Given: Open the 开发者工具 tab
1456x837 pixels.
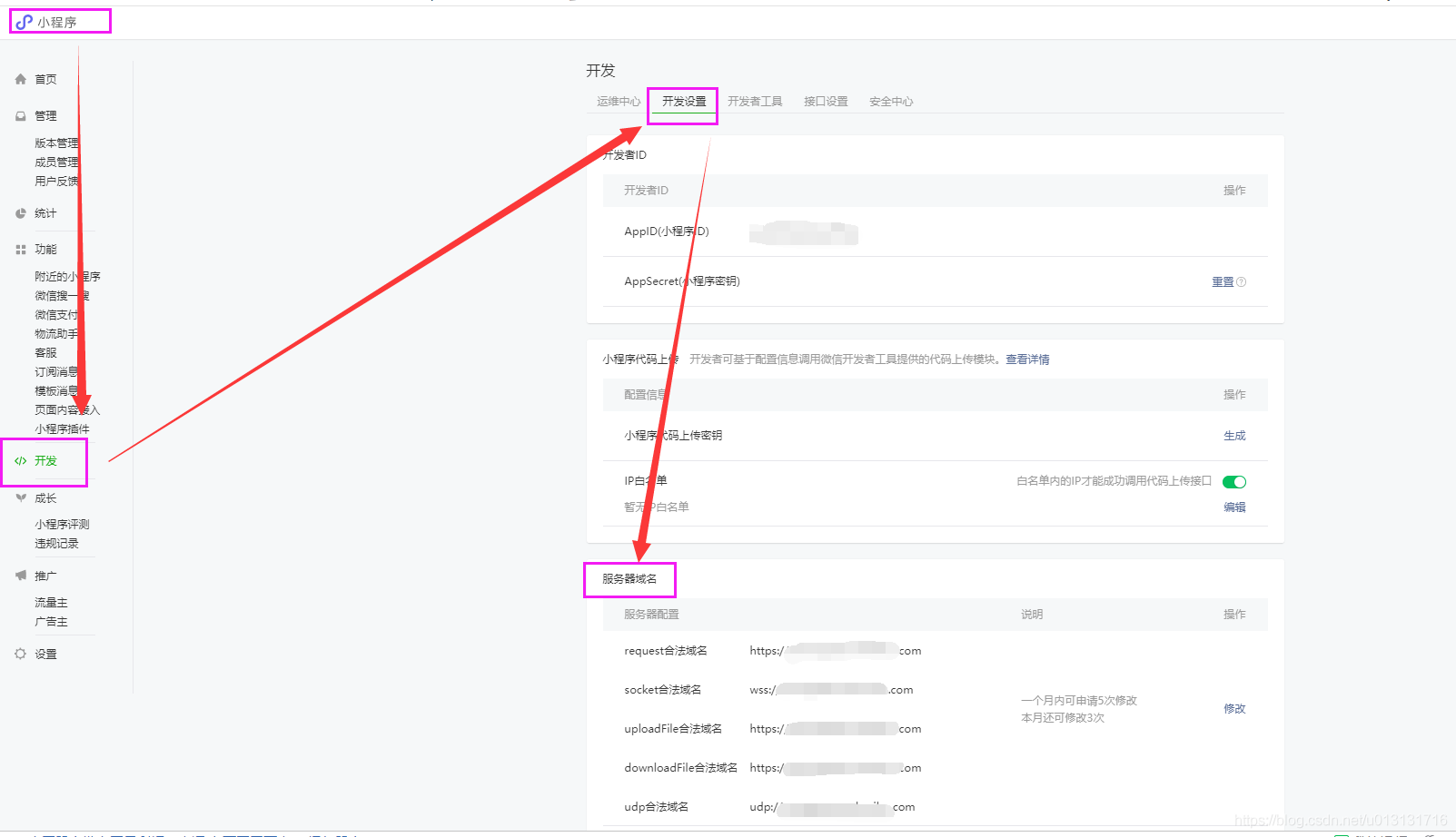Looking at the screenshot, I should [756, 101].
